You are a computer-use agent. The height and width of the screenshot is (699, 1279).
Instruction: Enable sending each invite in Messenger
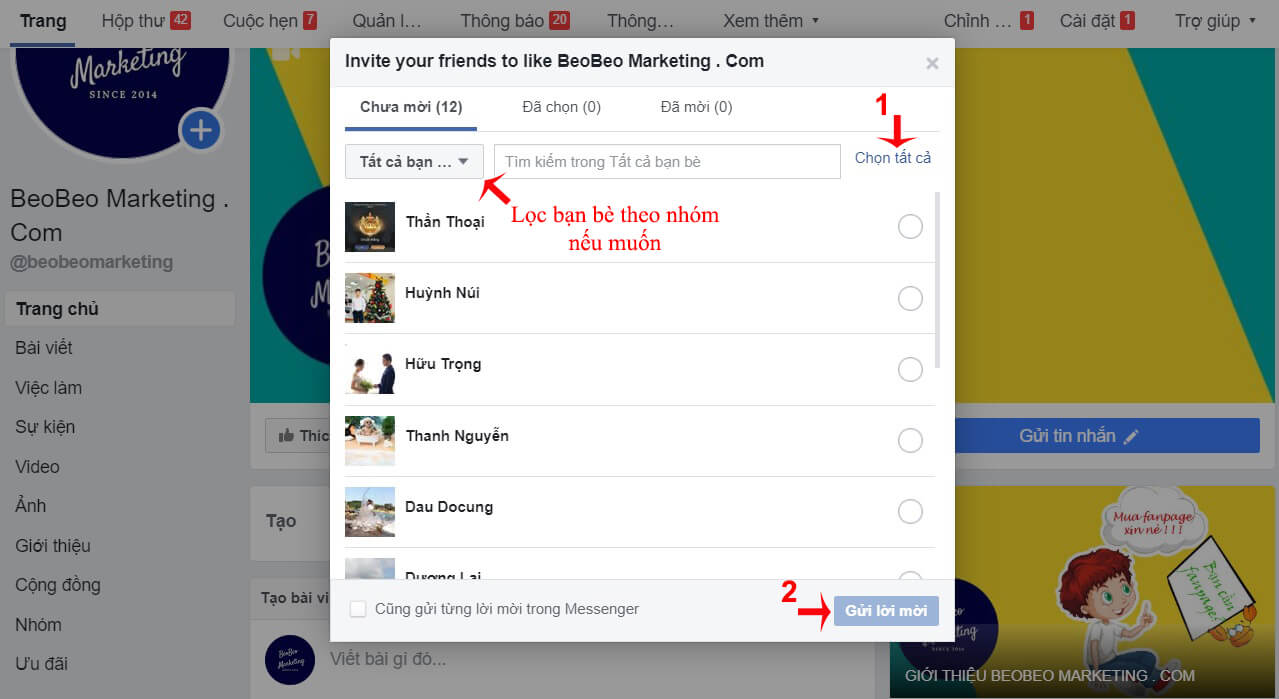pos(357,608)
